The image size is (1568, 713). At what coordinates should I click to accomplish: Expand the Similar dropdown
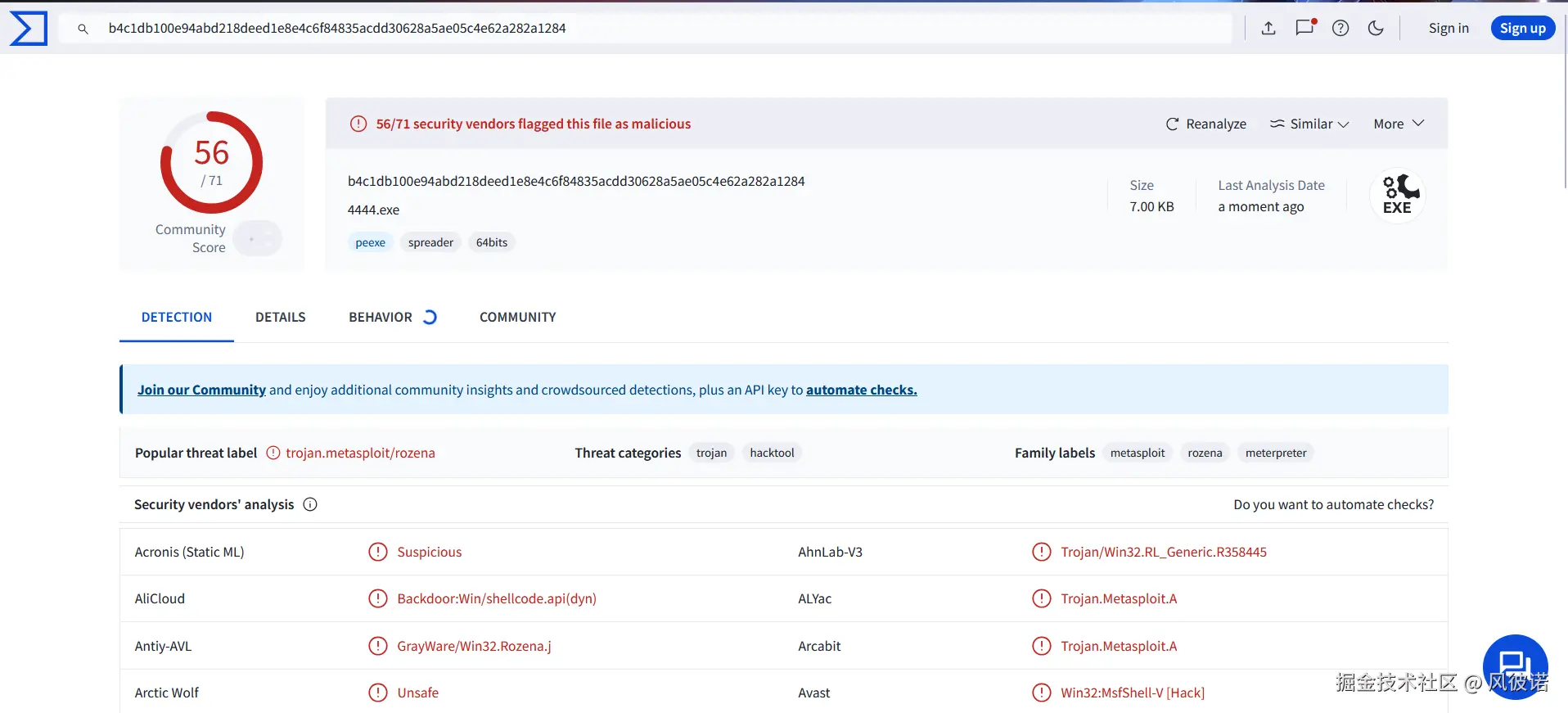(1309, 124)
